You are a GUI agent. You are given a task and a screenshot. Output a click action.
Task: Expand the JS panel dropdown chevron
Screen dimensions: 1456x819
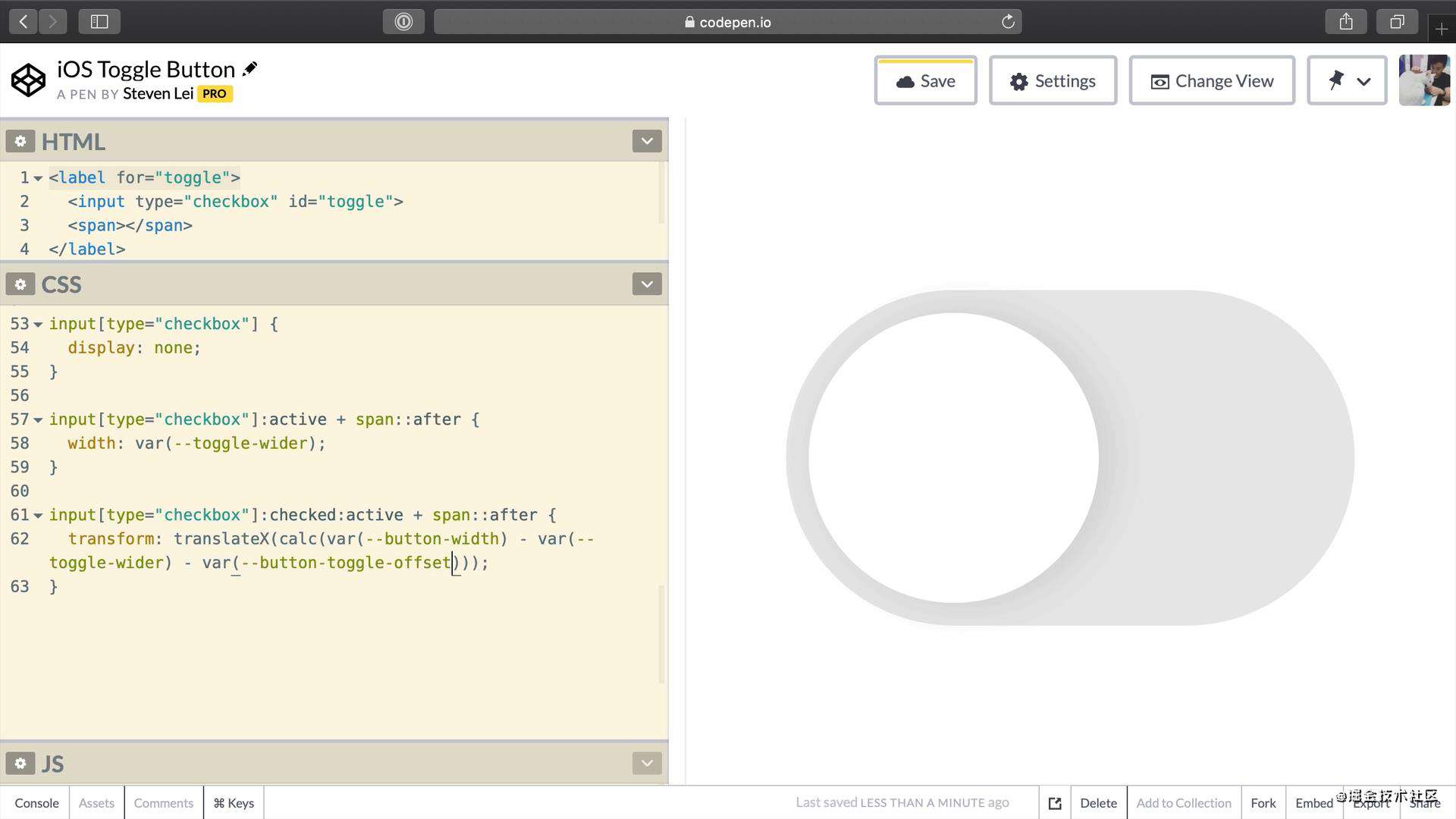click(647, 763)
